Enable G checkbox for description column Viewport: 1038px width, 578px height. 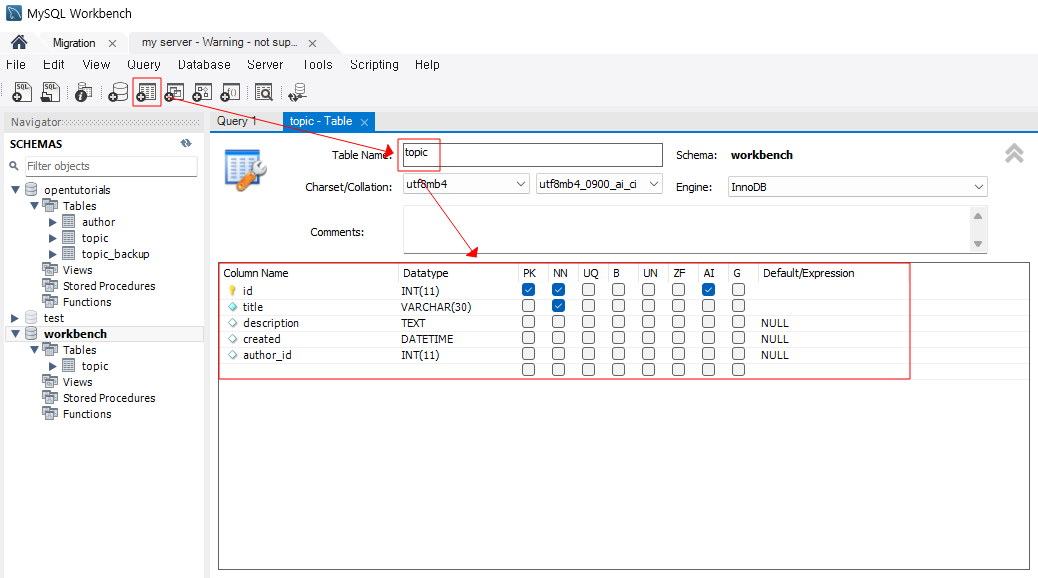(739, 321)
